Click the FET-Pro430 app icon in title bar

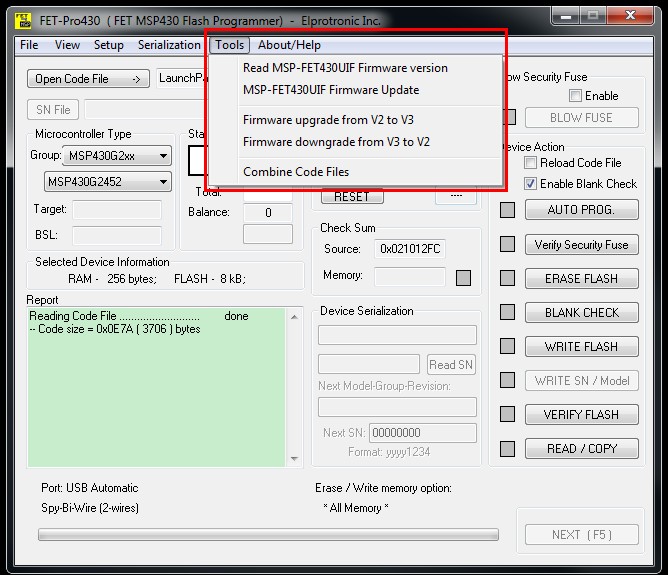coord(23,20)
